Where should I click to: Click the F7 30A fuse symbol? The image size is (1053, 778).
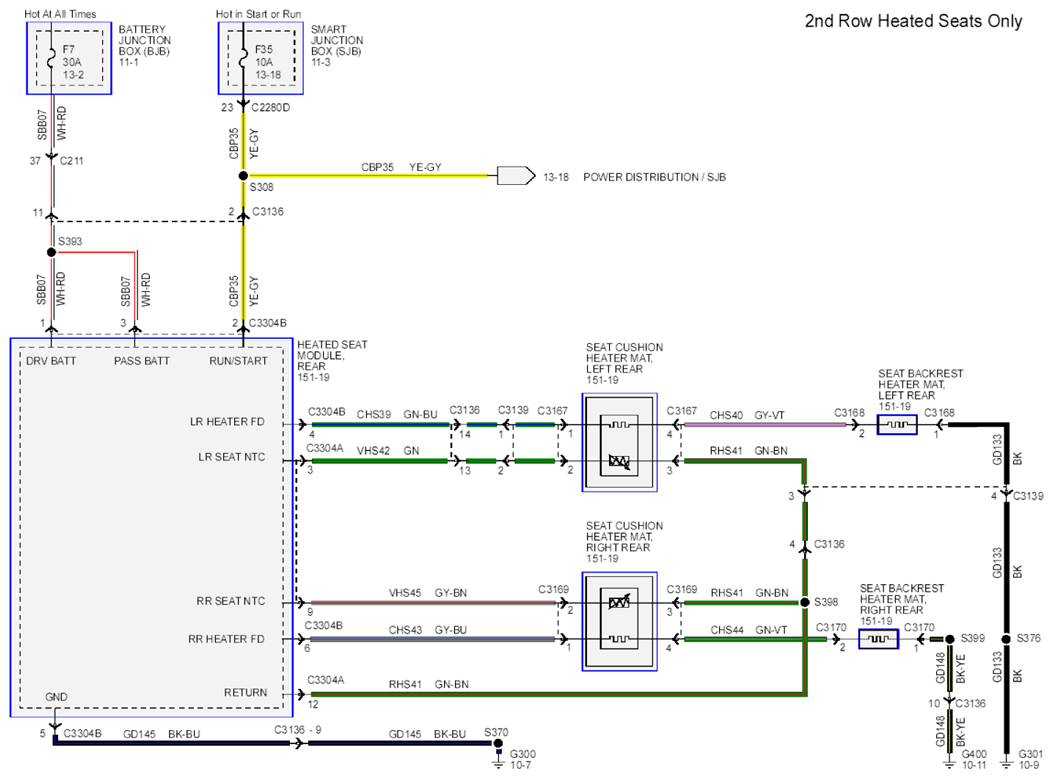coord(52,58)
